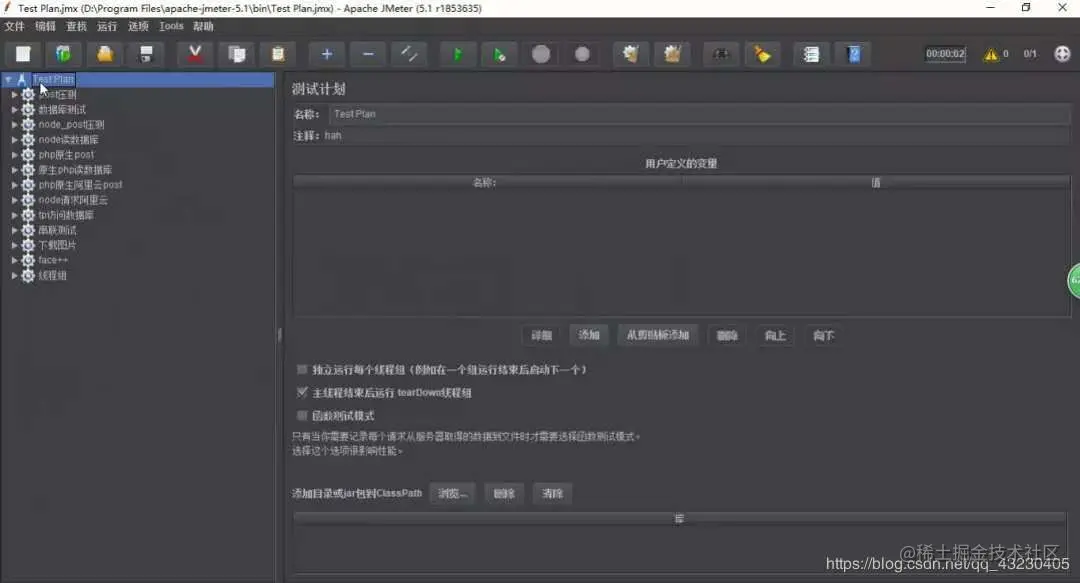Toggle 函数测试模式 checkbox

[302, 416]
